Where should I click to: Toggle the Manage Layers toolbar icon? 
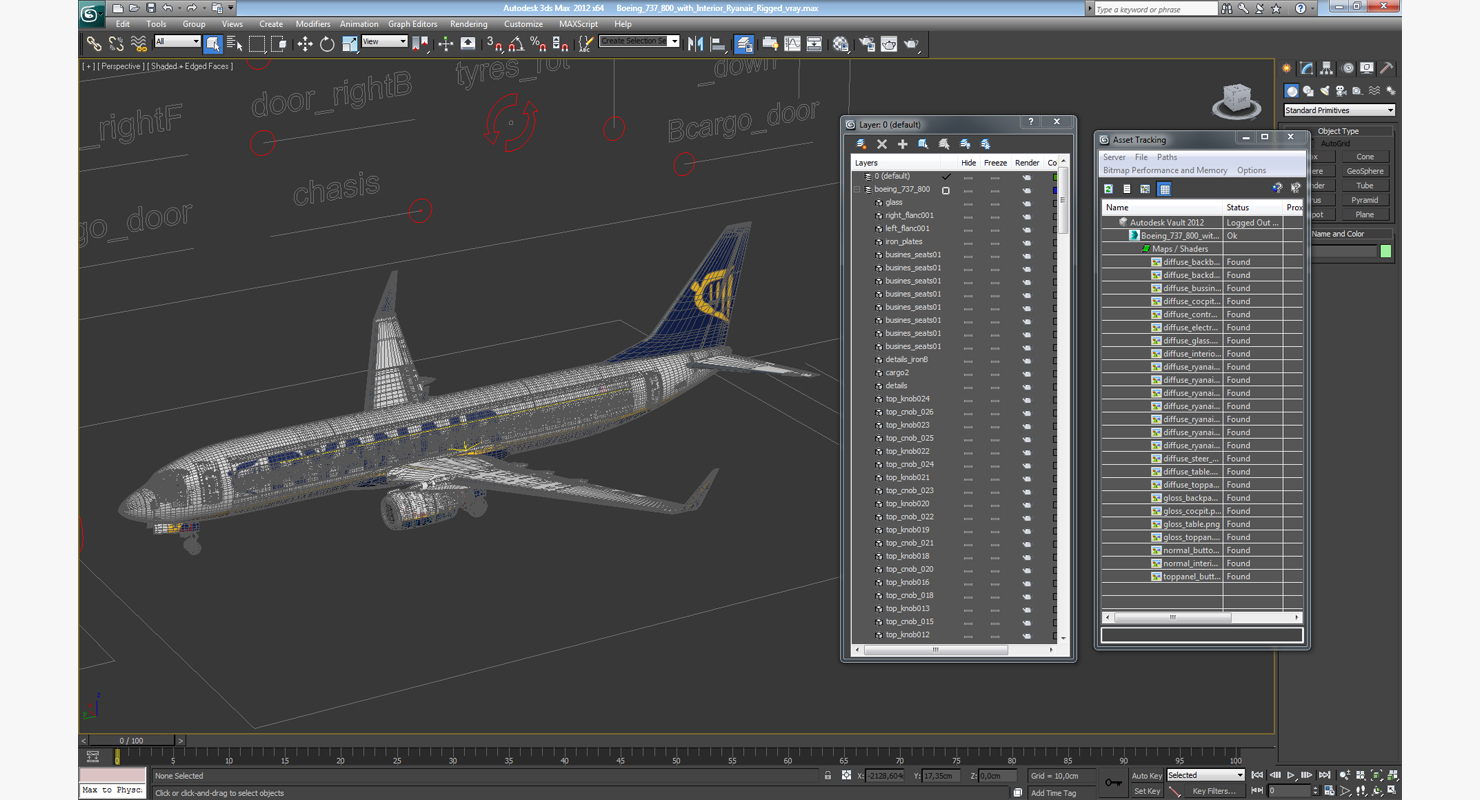point(744,43)
